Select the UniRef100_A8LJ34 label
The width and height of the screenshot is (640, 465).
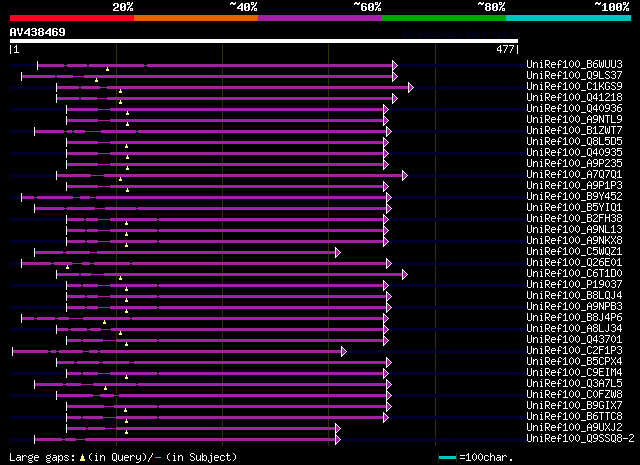[574, 329]
